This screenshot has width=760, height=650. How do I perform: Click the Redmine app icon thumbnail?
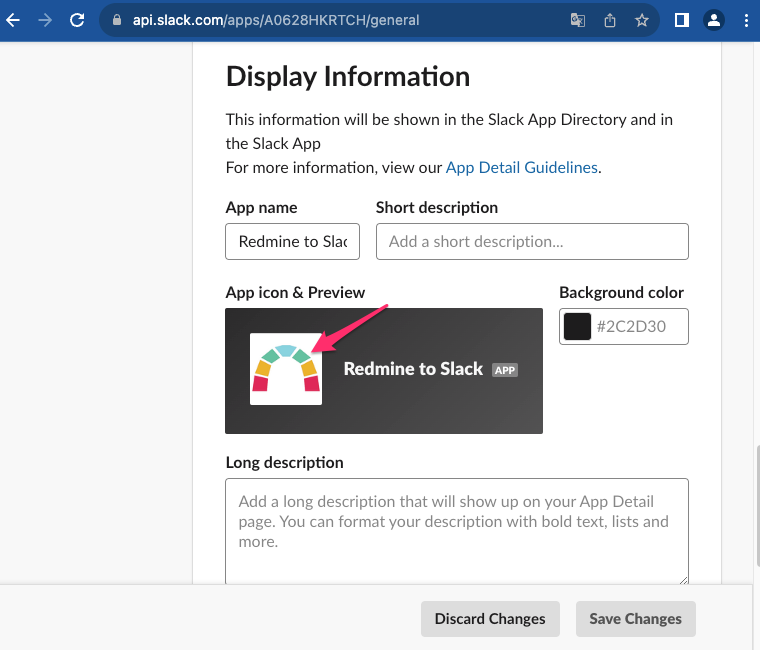click(x=286, y=369)
